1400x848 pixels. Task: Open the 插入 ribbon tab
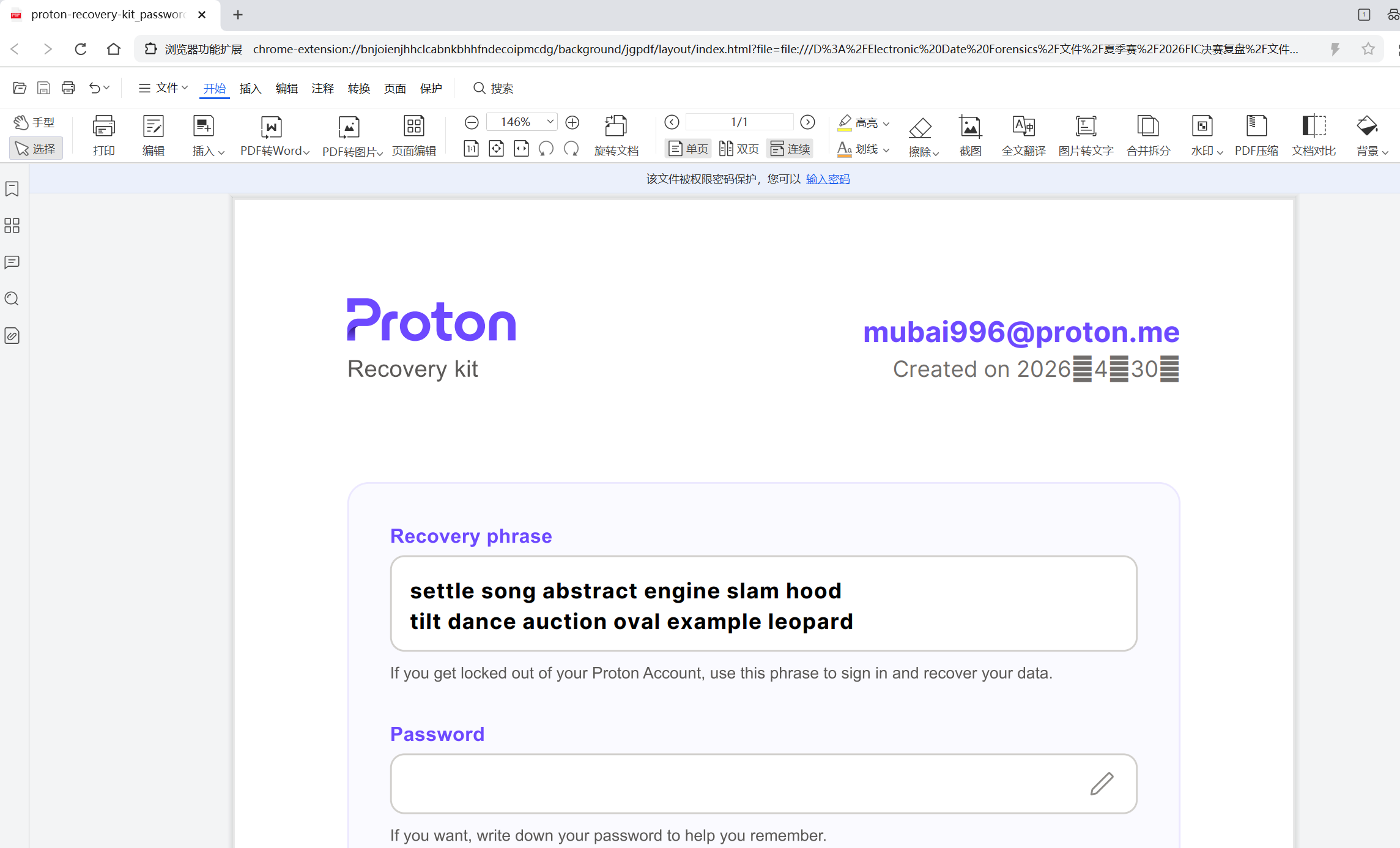pyautogui.click(x=251, y=89)
